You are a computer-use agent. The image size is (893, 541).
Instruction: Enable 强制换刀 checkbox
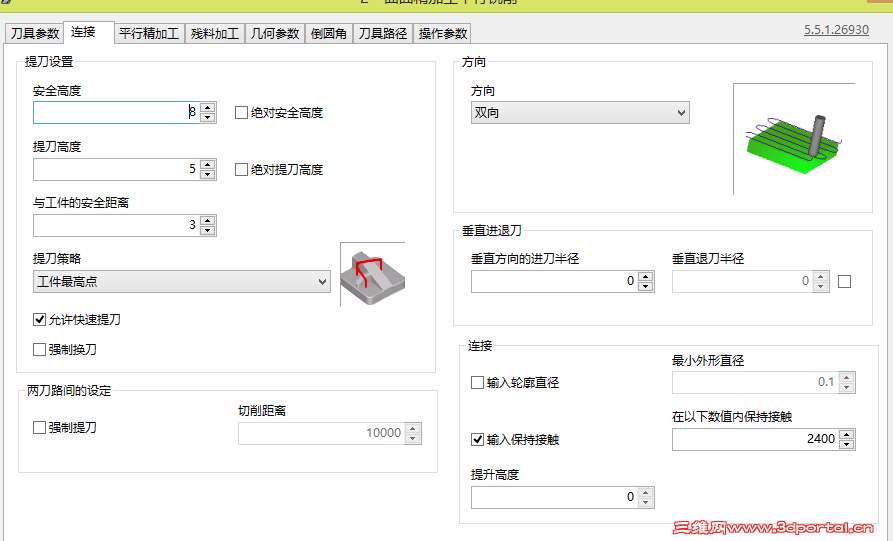(39, 349)
